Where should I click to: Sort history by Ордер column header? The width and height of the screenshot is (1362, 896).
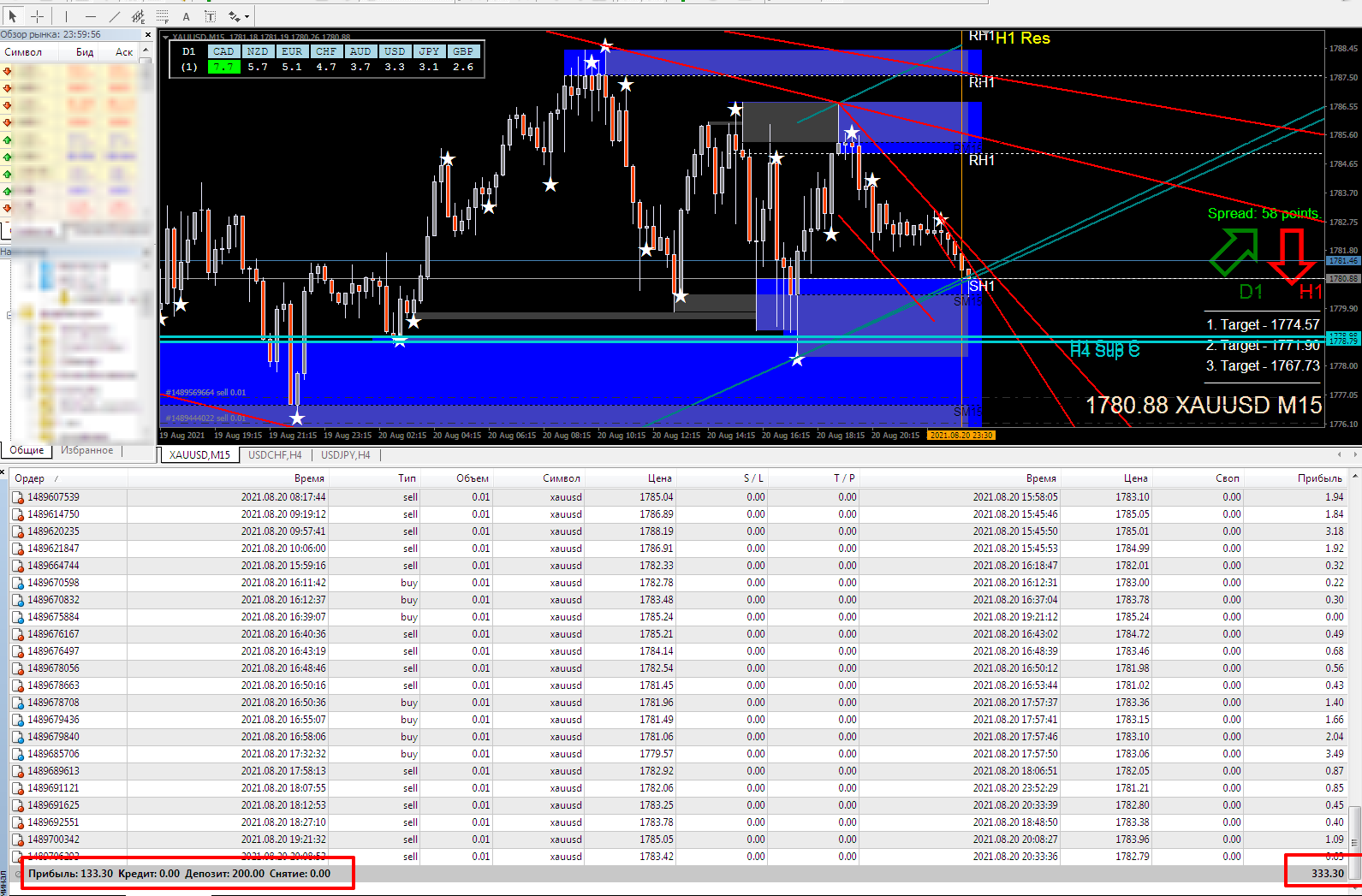pos(68,478)
